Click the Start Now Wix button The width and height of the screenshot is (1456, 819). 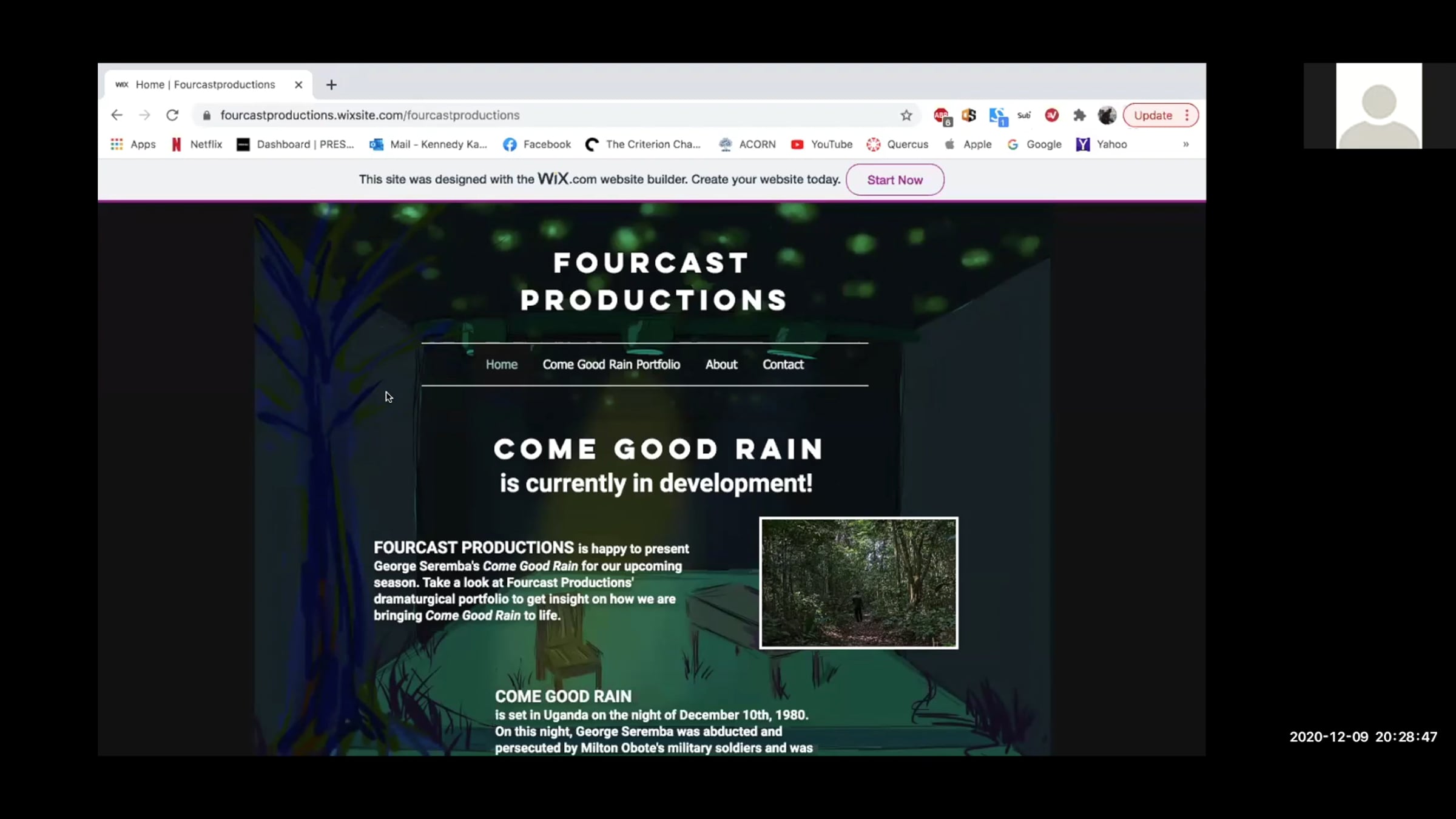click(x=894, y=180)
